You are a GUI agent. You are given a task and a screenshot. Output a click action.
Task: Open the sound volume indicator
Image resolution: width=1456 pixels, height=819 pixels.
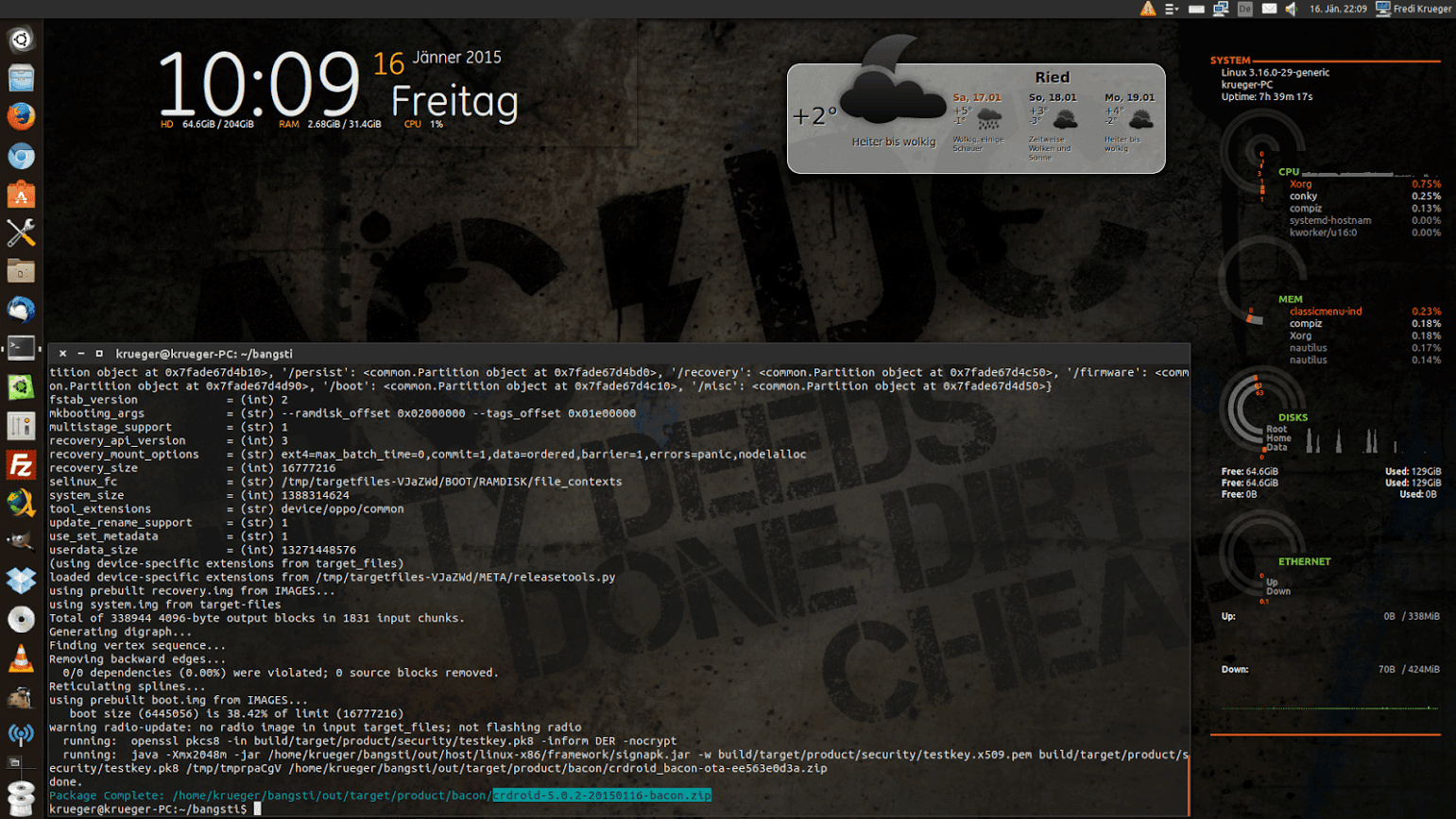(1292, 9)
